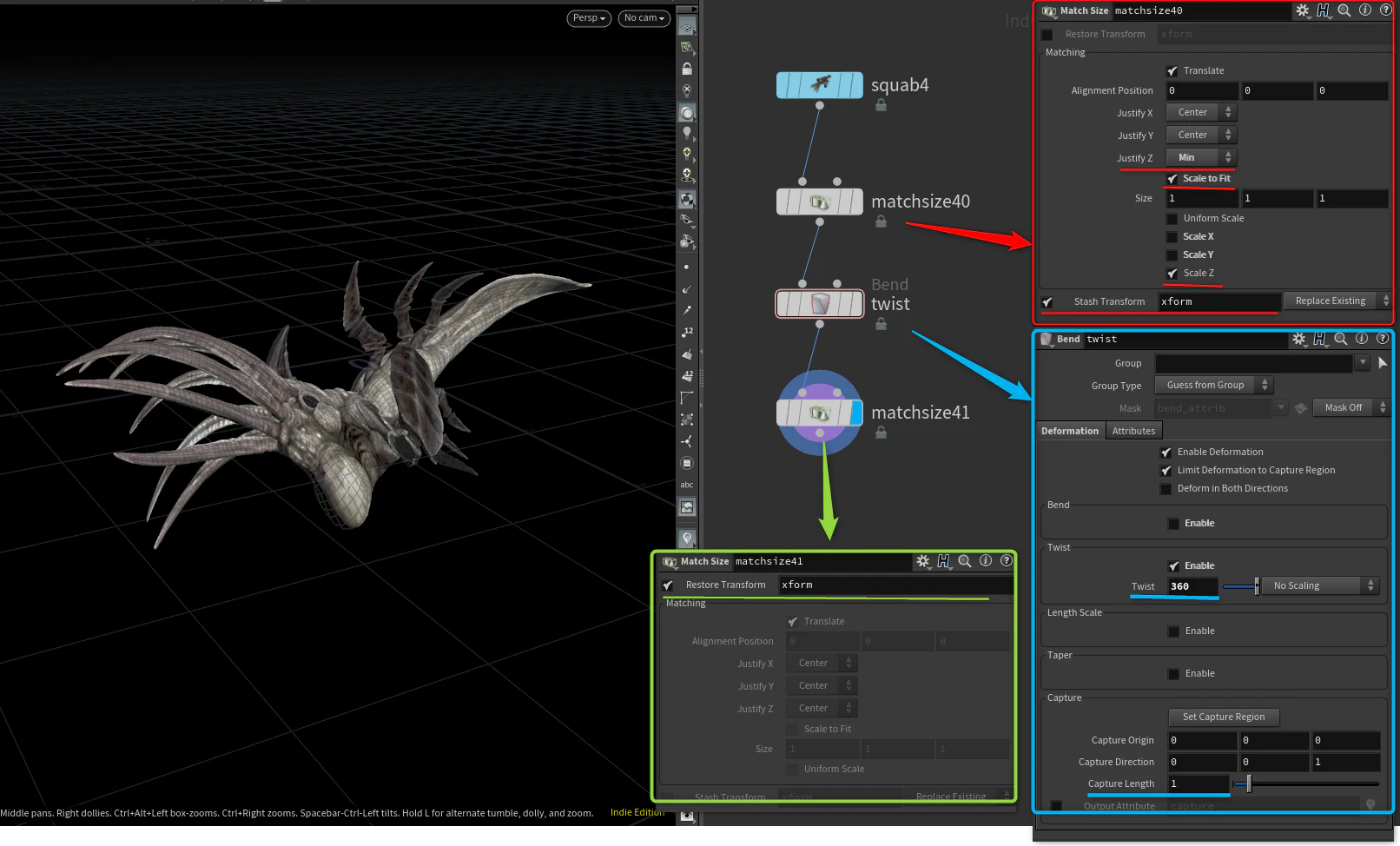Click the group selection arrow icon in Bend panel
The image size is (1400, 846).
[x=1383, y=363]
